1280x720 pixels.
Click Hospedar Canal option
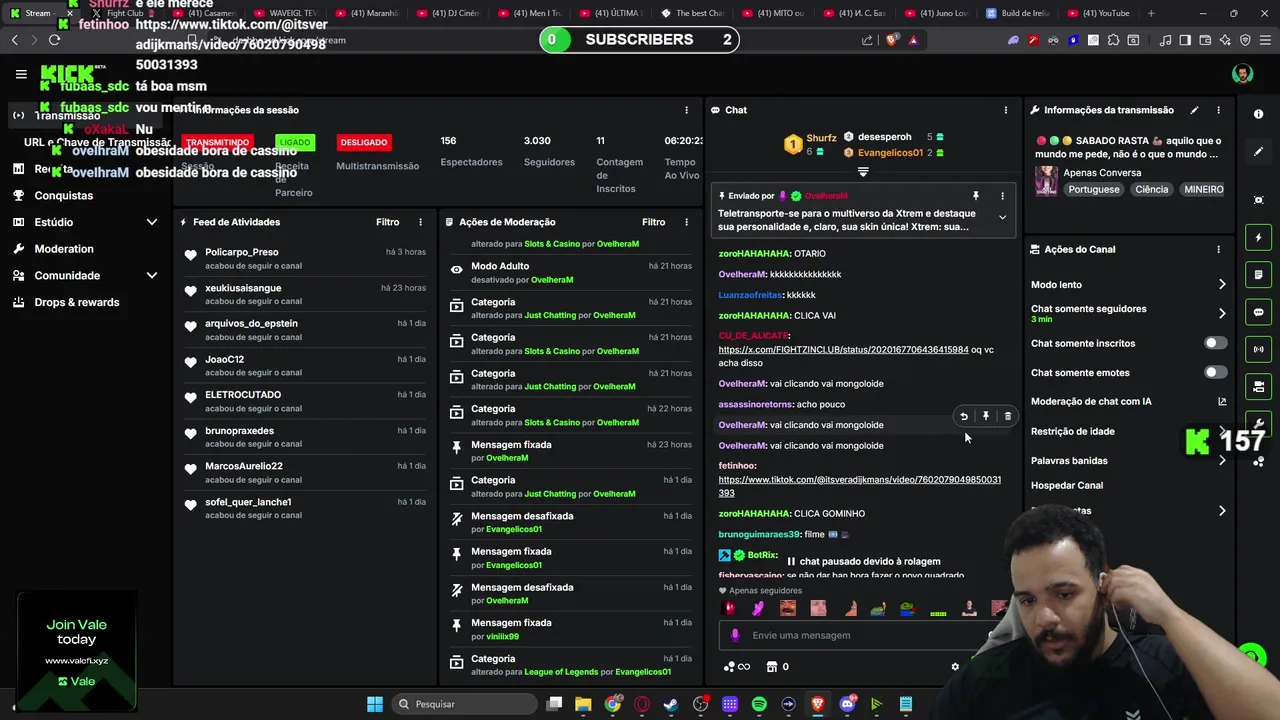pyautogui.click(x=1067, y=486)
